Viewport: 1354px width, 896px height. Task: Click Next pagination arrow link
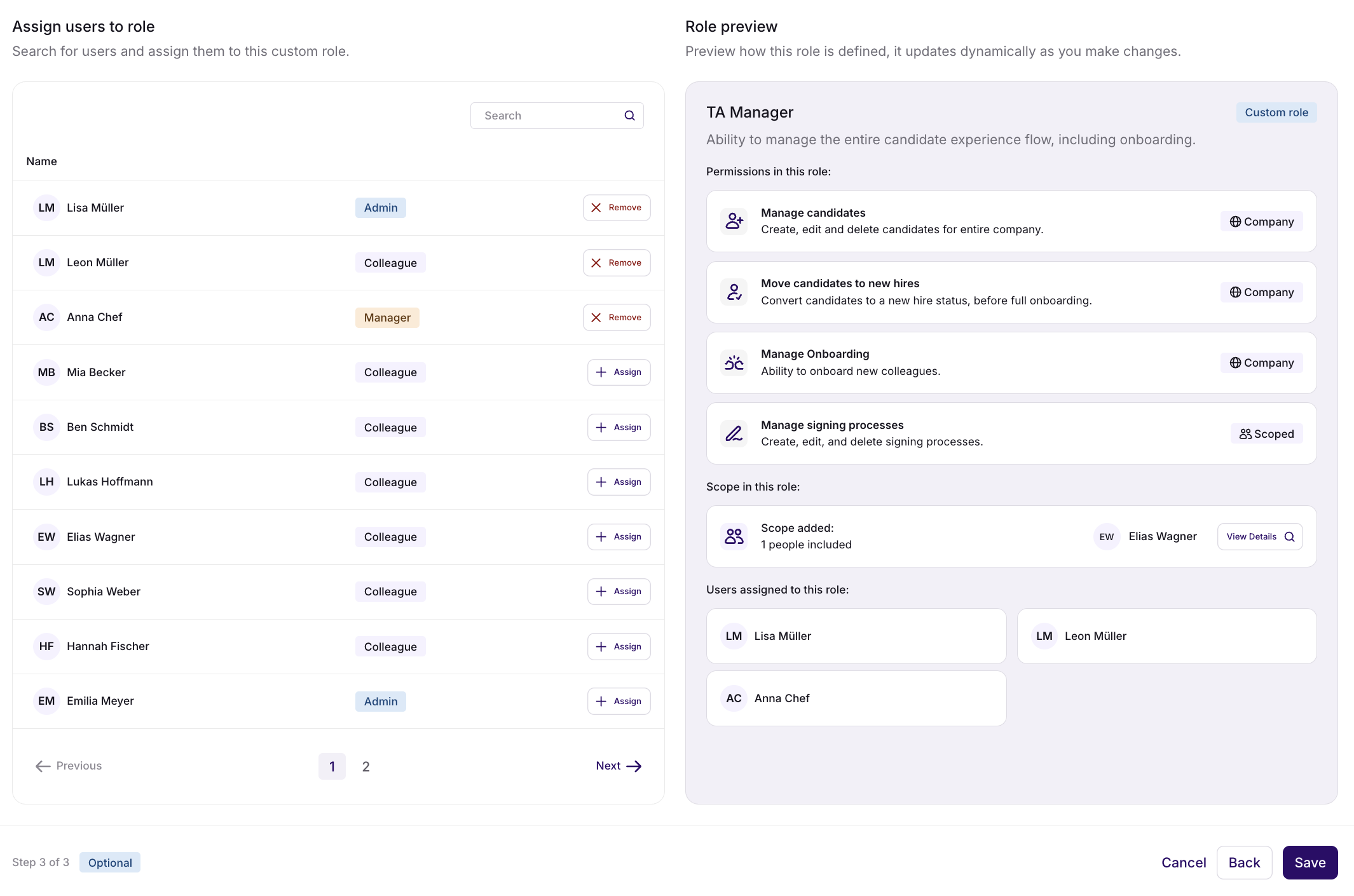619,766
